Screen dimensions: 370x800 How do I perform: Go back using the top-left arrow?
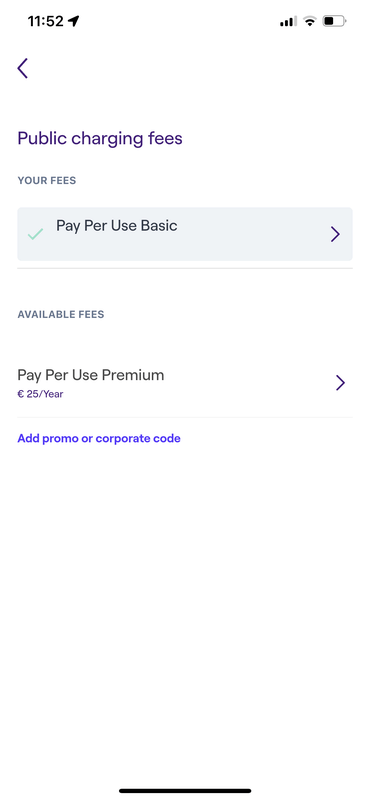pyautogui.click(x=22, y=68)
